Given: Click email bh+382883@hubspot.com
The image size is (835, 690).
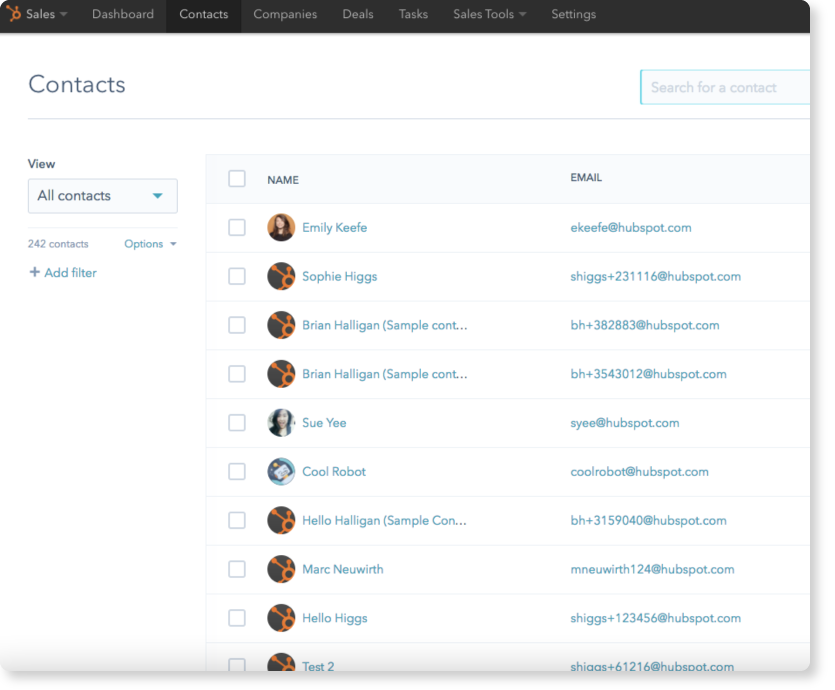Looking at the screenshot, I should coord(645,325).
